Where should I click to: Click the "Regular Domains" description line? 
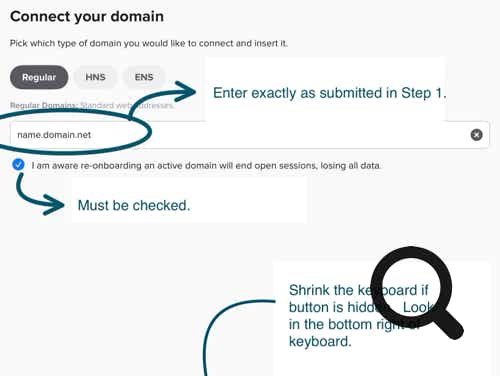(92, 105)
